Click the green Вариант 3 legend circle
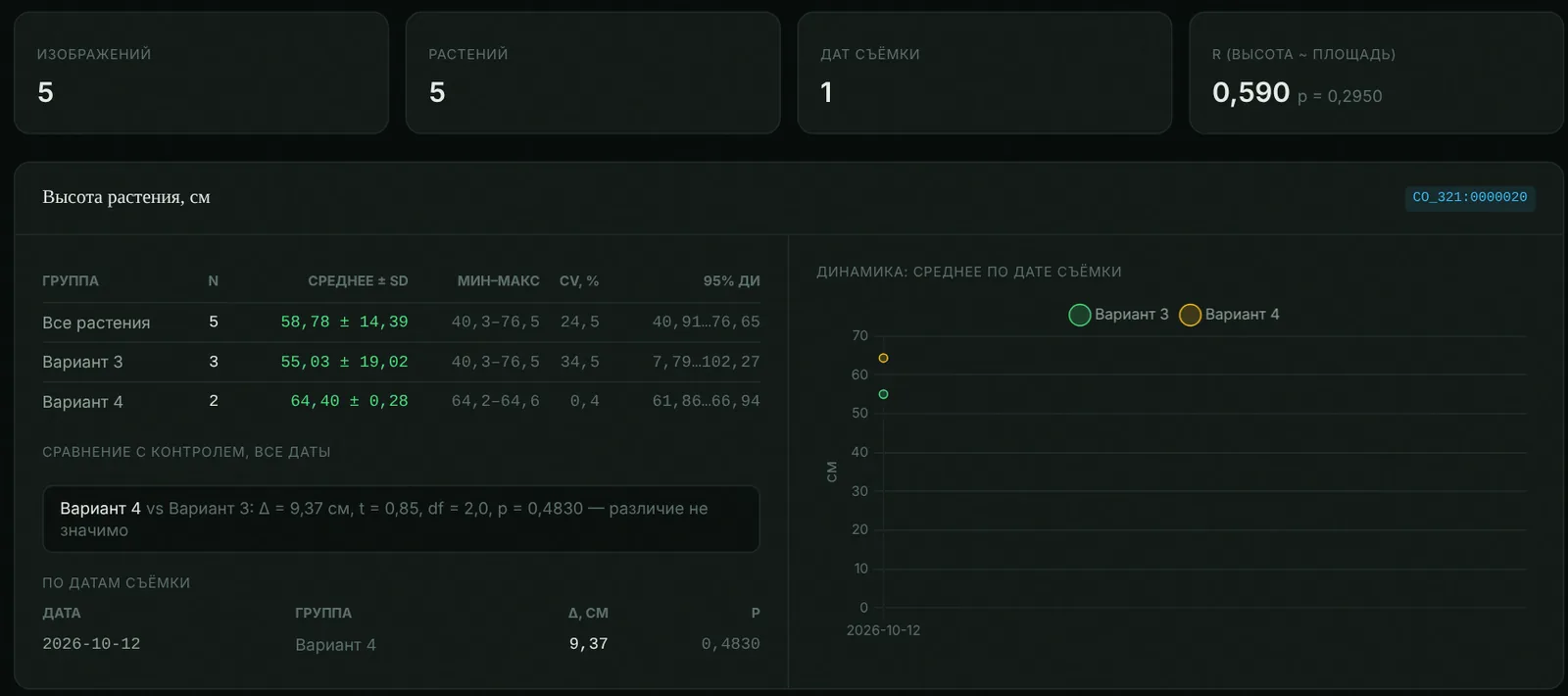The width and height of the screenshot is (1568, 696). tap(1080, 315)
